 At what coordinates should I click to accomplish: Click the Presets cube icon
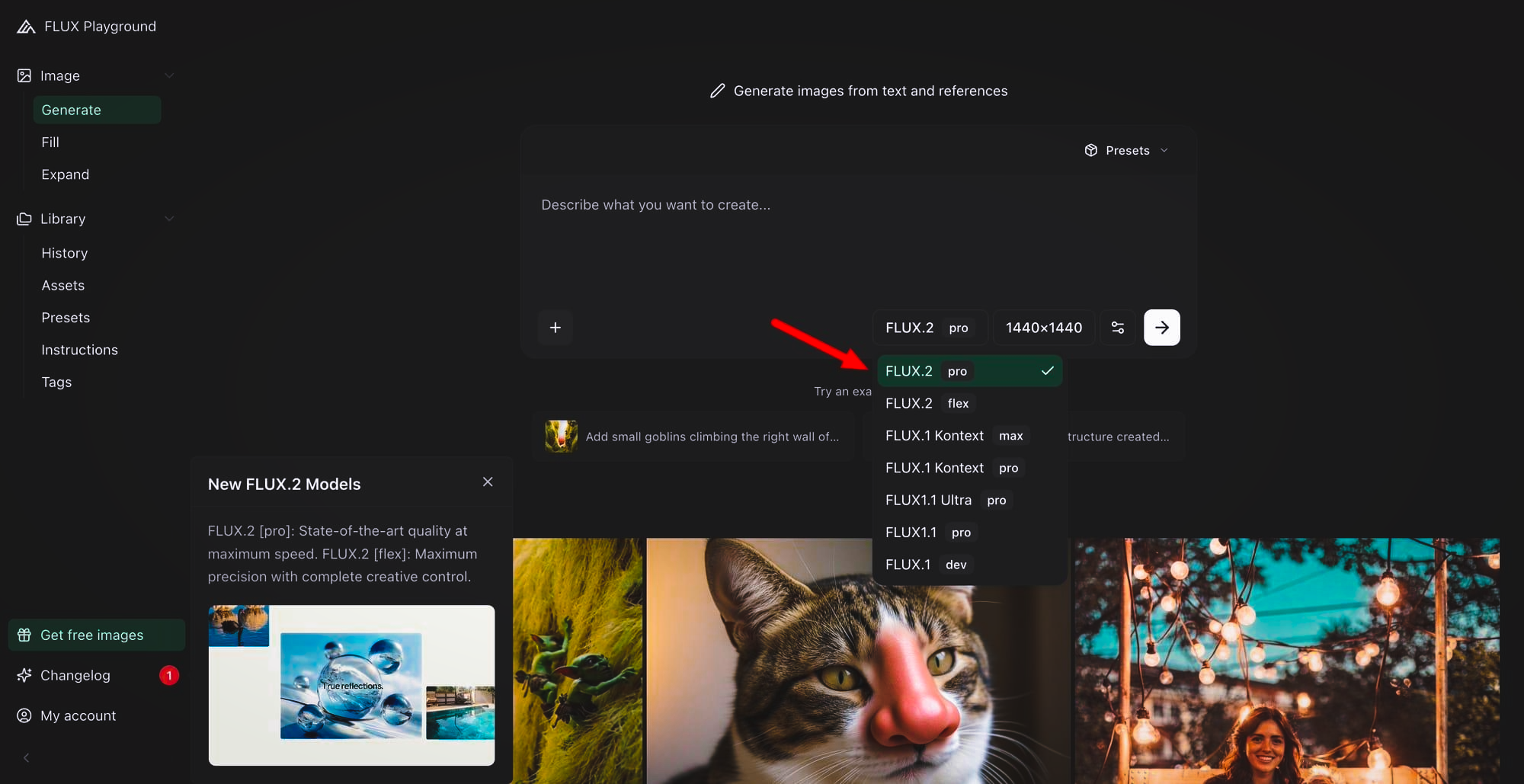tap(1091, 150)
